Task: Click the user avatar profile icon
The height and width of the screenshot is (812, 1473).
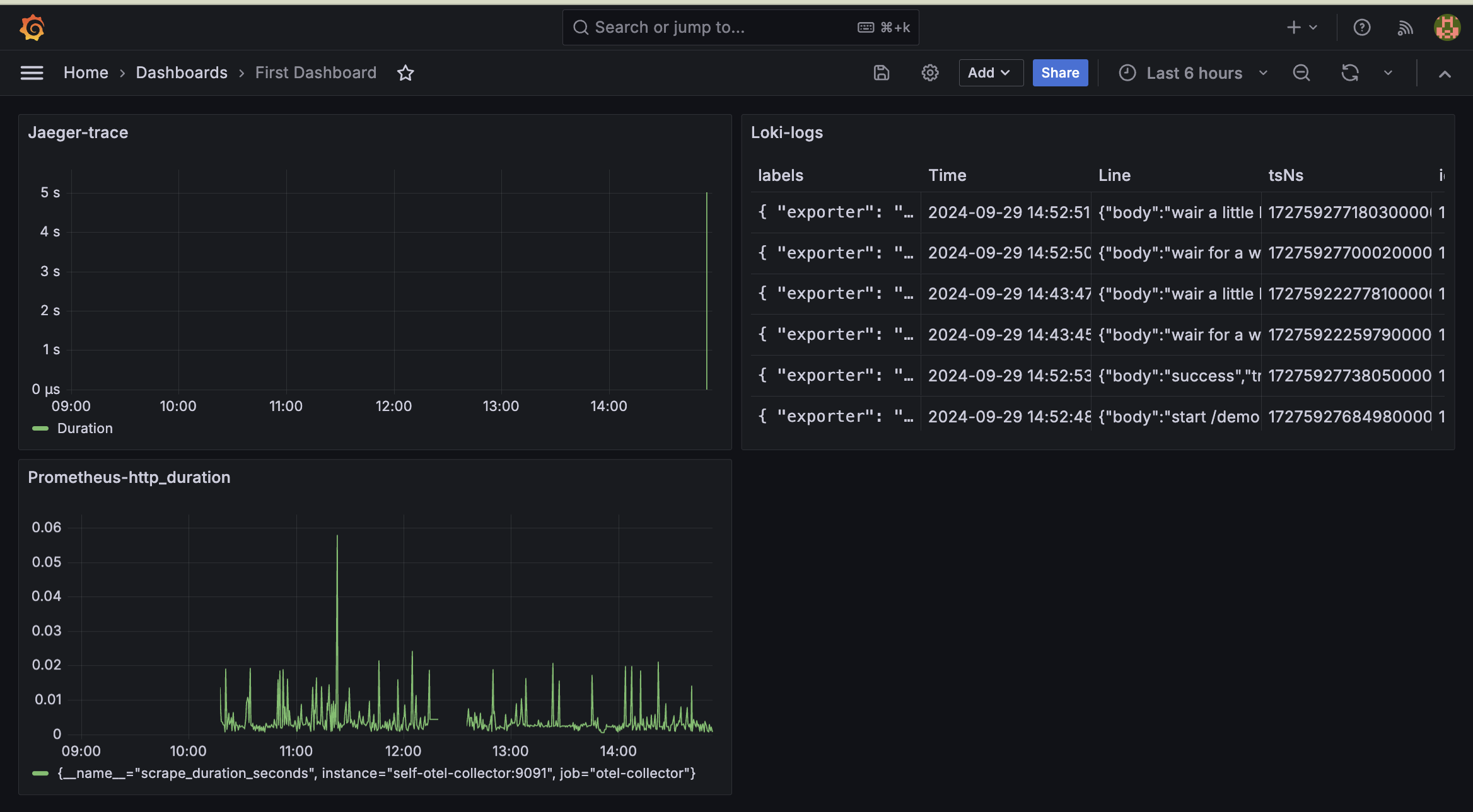Action: pyautogui.click(x=1447, y=28)
